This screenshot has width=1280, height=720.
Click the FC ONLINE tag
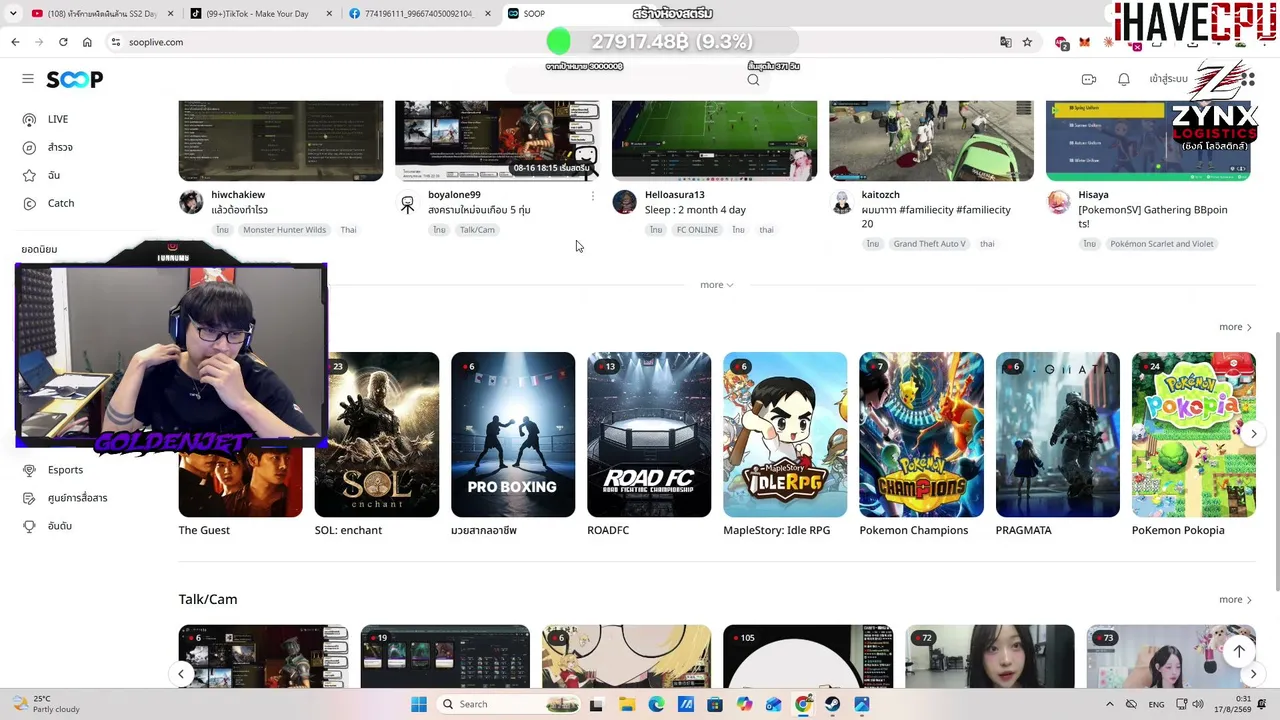pos(697,230)
